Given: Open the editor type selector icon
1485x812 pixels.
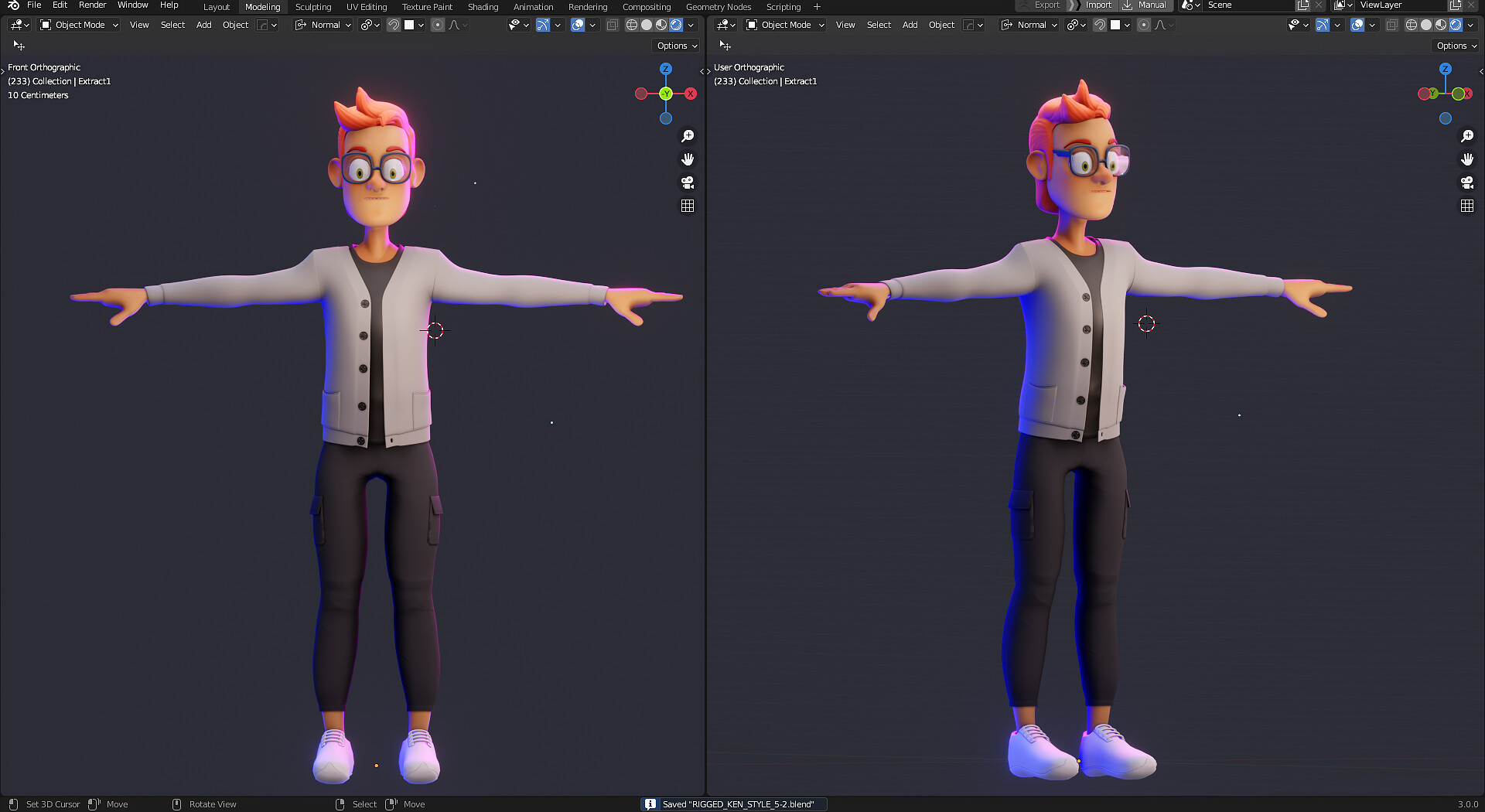Looking at the screenshot, I should click(x=17, y=25).
